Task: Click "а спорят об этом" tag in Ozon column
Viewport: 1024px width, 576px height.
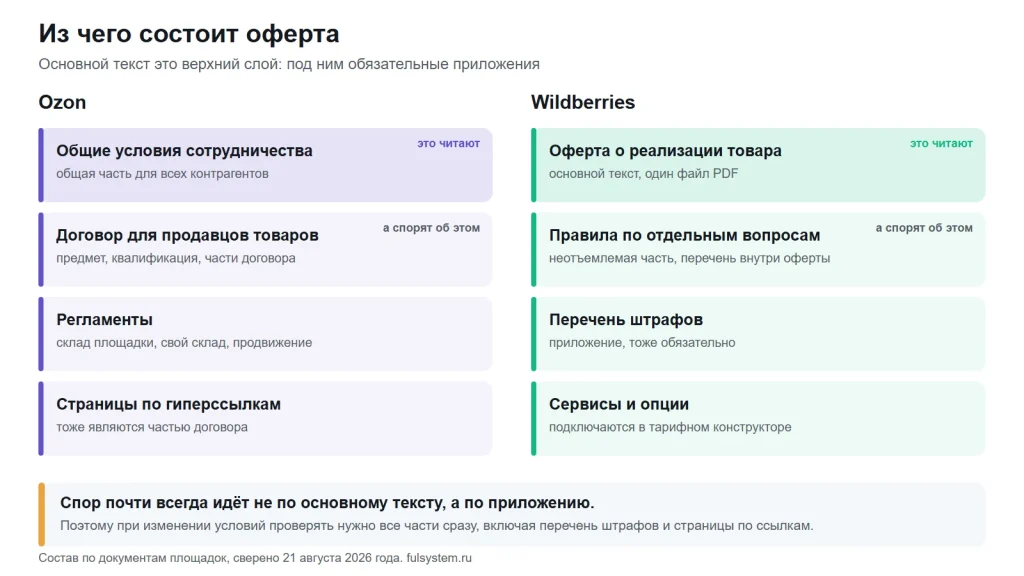Action: tap(431, 228)
